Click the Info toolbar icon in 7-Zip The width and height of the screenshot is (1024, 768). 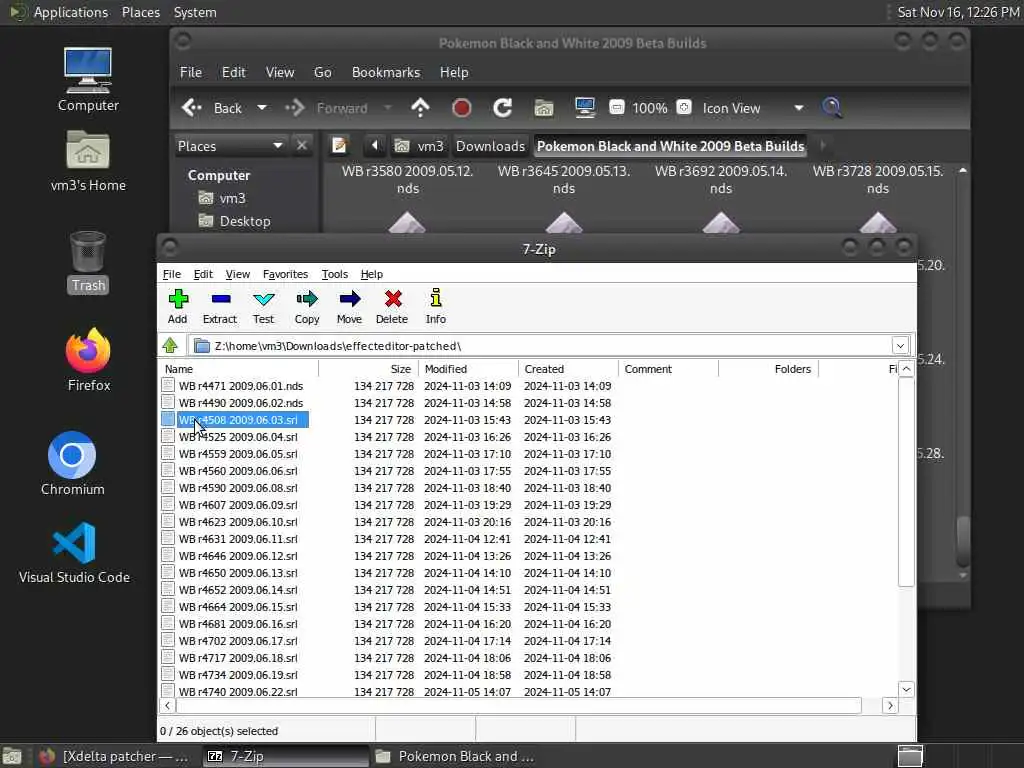(x=436, y=298)
